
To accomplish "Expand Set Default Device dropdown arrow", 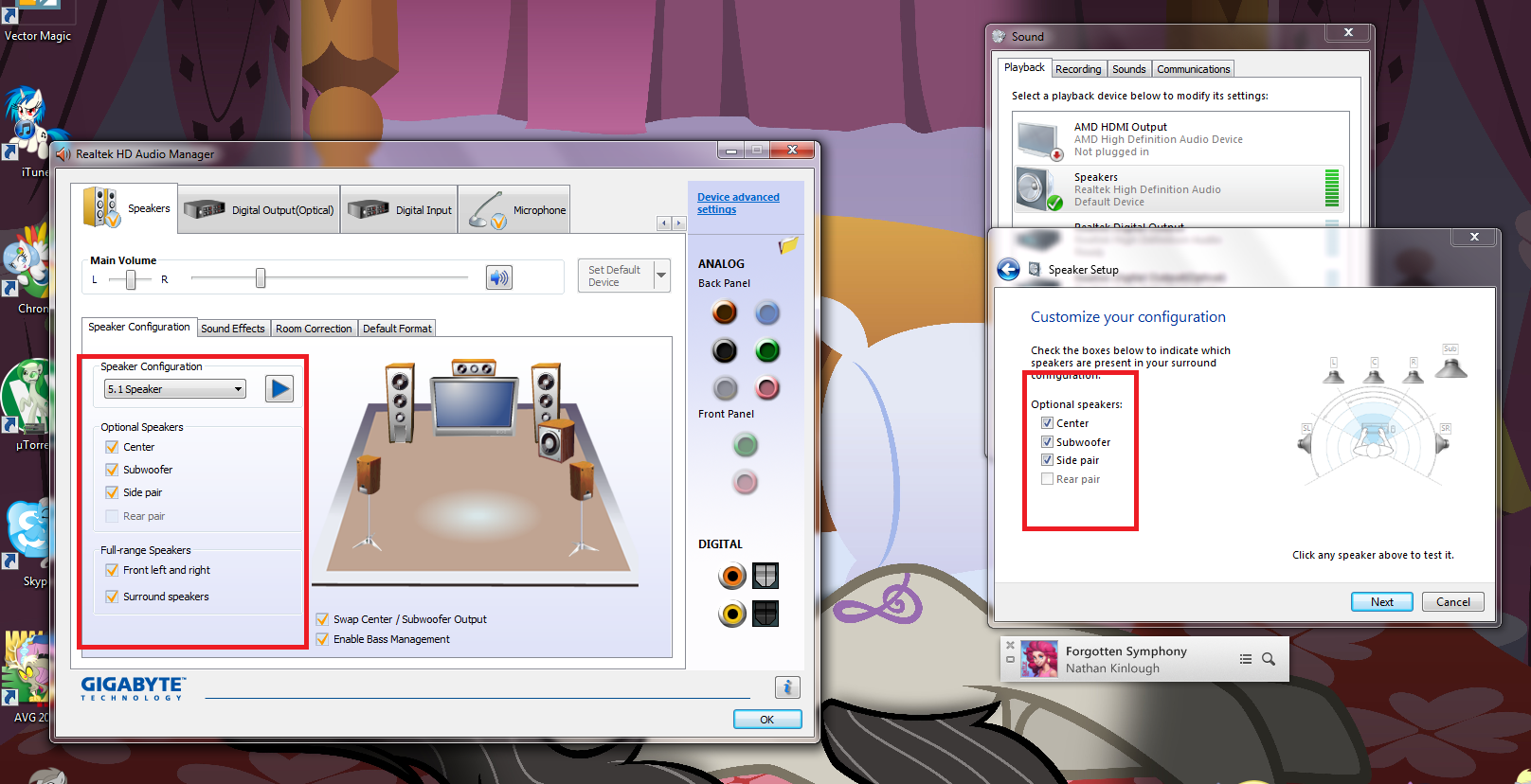I will [x=661, y=276].
